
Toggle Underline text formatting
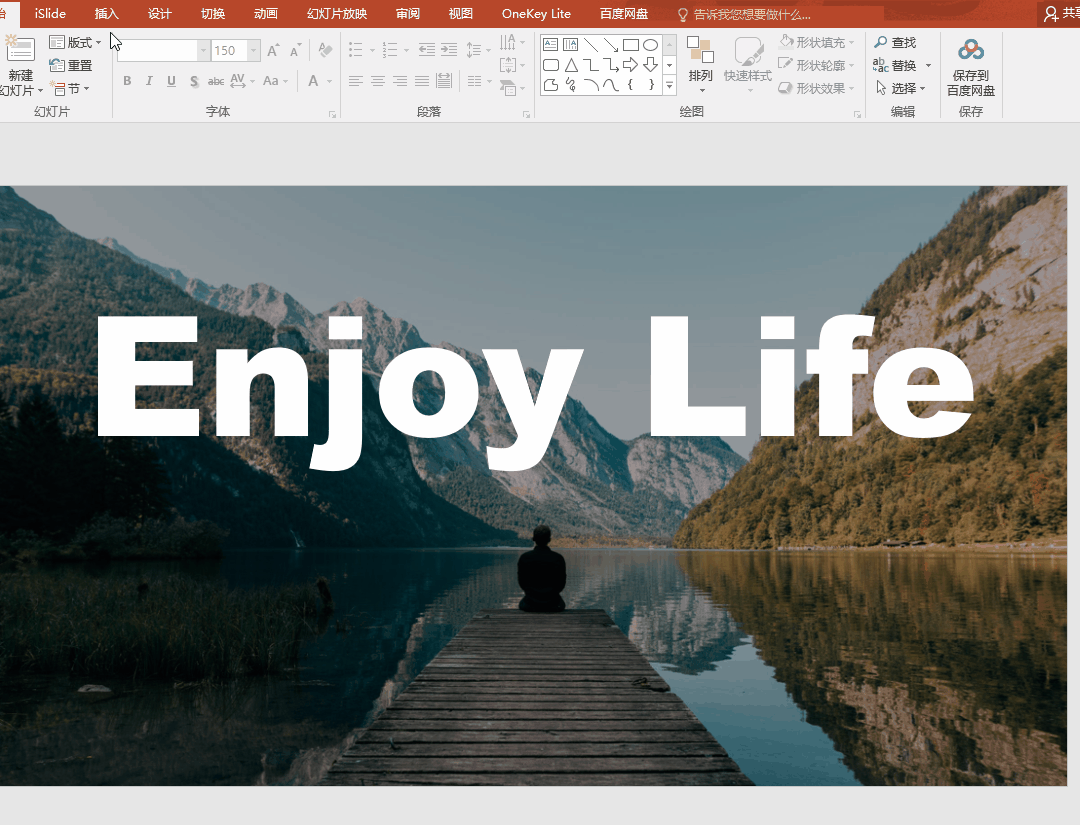coord(171,81)
